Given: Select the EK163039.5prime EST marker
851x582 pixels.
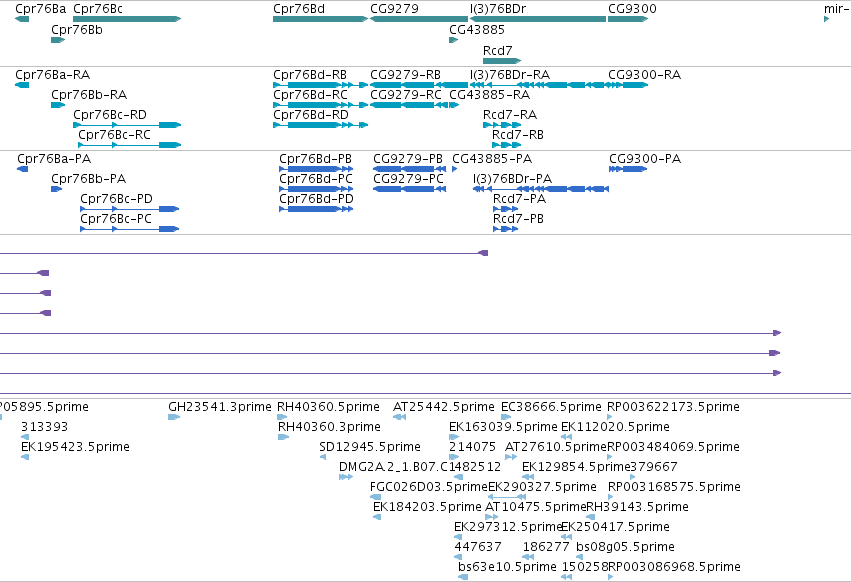Looking at the screenshot, I should click(x=454, y=437).
